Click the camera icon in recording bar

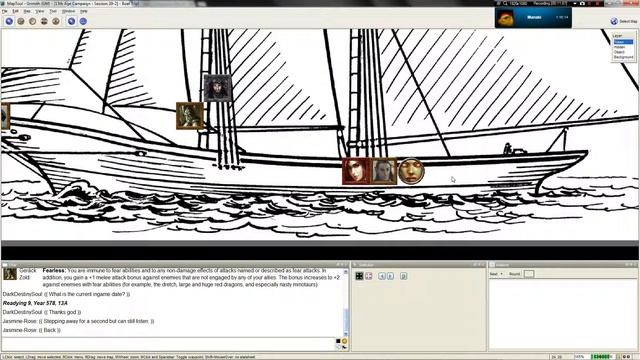tap(582, 3)
